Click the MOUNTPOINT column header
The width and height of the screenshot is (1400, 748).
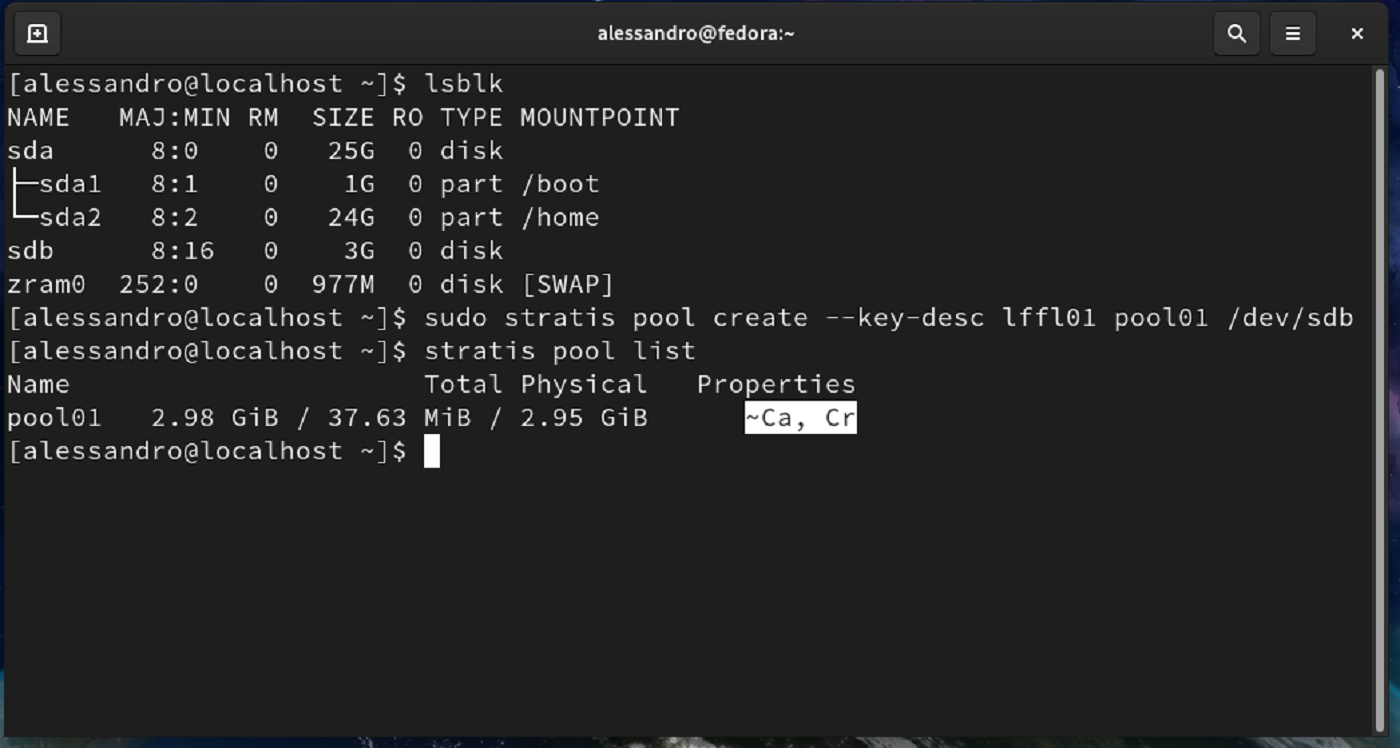tap(599, 117)
